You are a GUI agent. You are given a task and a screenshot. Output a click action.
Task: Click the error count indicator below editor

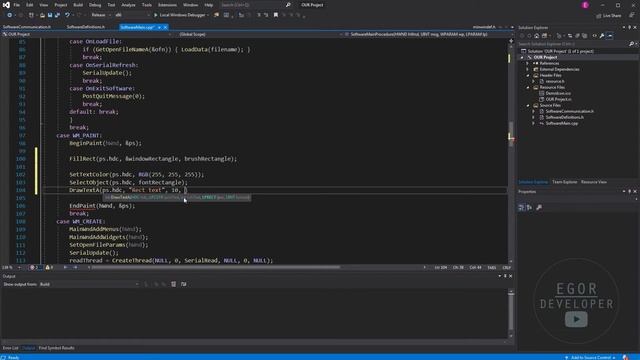(x=34, y=267)
